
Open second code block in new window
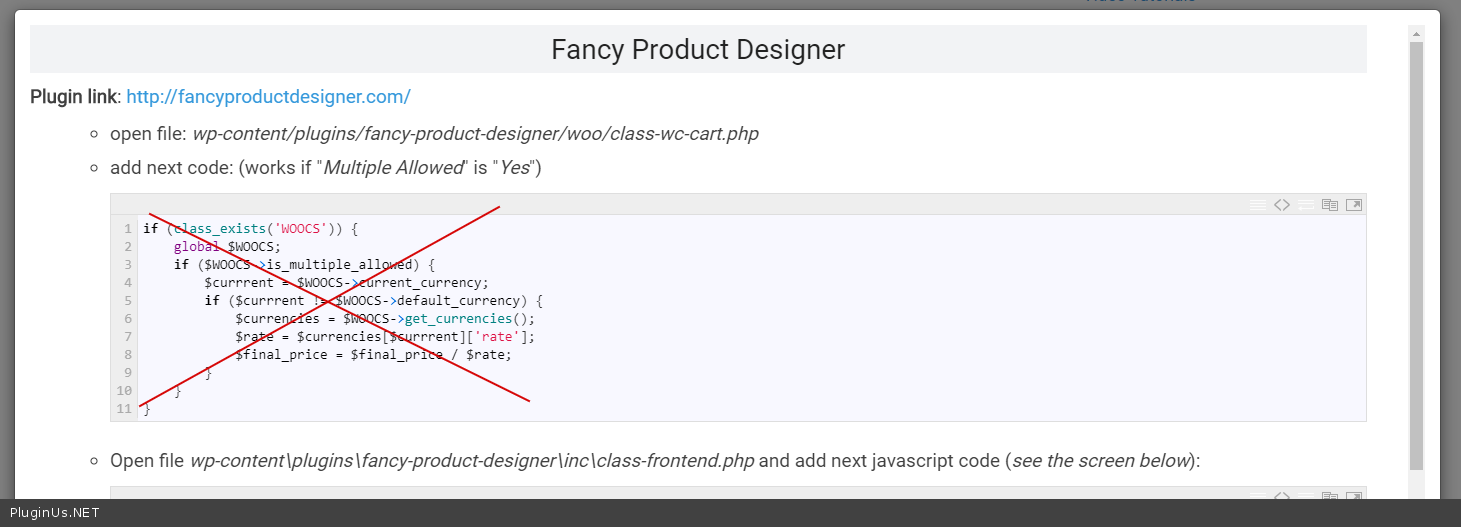point(1353,495)
